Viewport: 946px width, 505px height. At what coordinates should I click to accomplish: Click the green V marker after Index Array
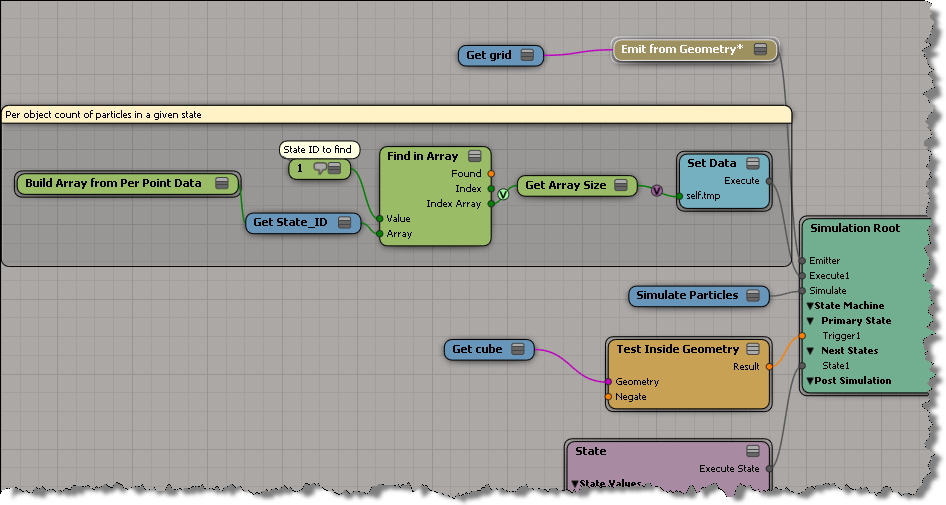point(504,196)
